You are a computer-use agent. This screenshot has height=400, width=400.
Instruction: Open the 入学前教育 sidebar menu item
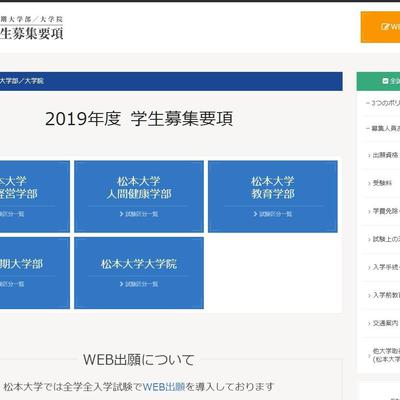[383, 295]
